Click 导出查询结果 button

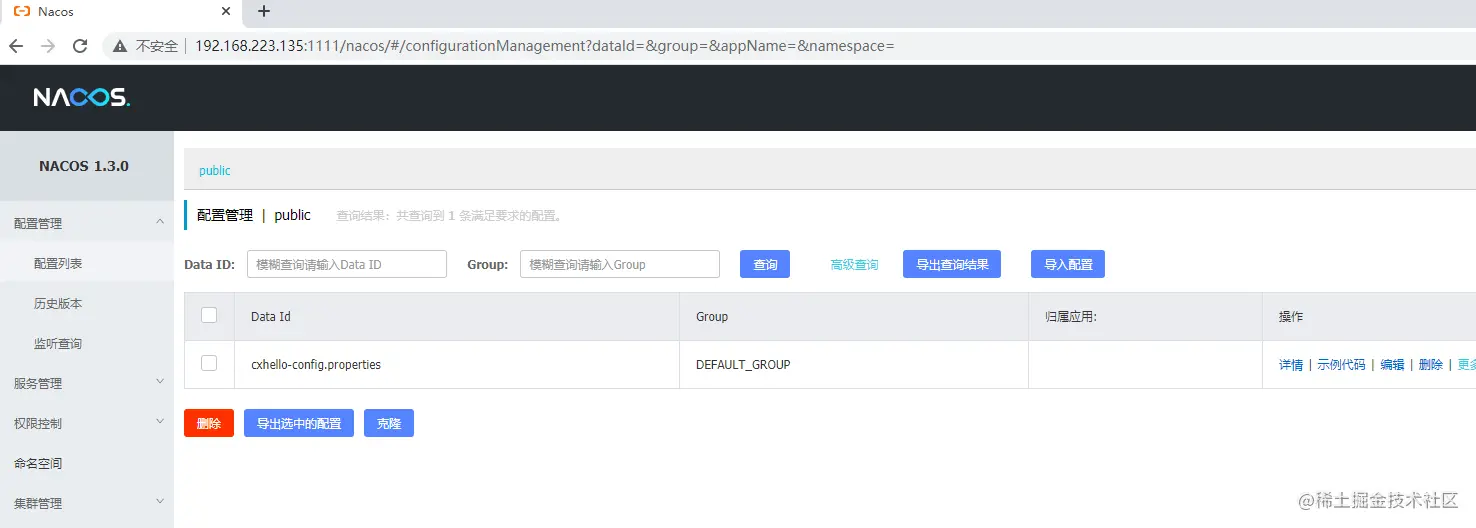coord(952,264)
